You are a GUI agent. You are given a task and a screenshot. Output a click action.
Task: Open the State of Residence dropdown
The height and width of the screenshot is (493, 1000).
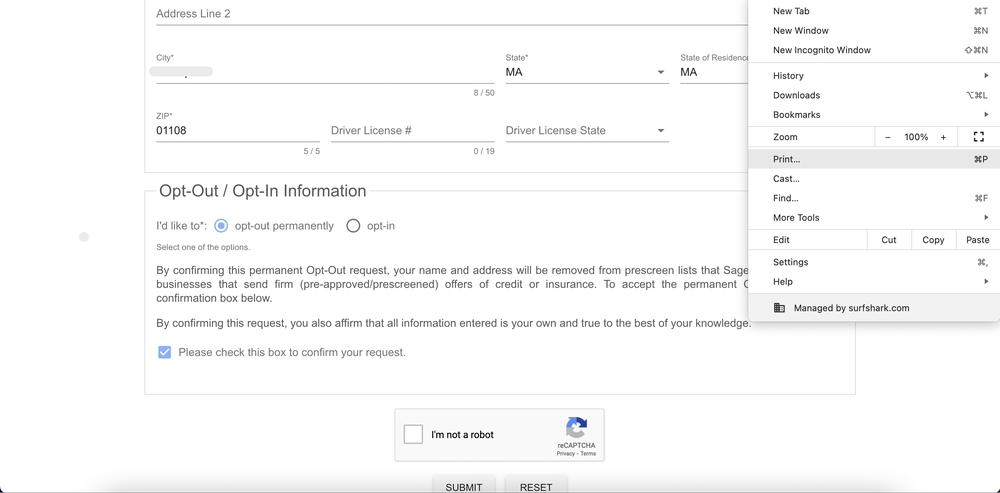tap(714, 72)
